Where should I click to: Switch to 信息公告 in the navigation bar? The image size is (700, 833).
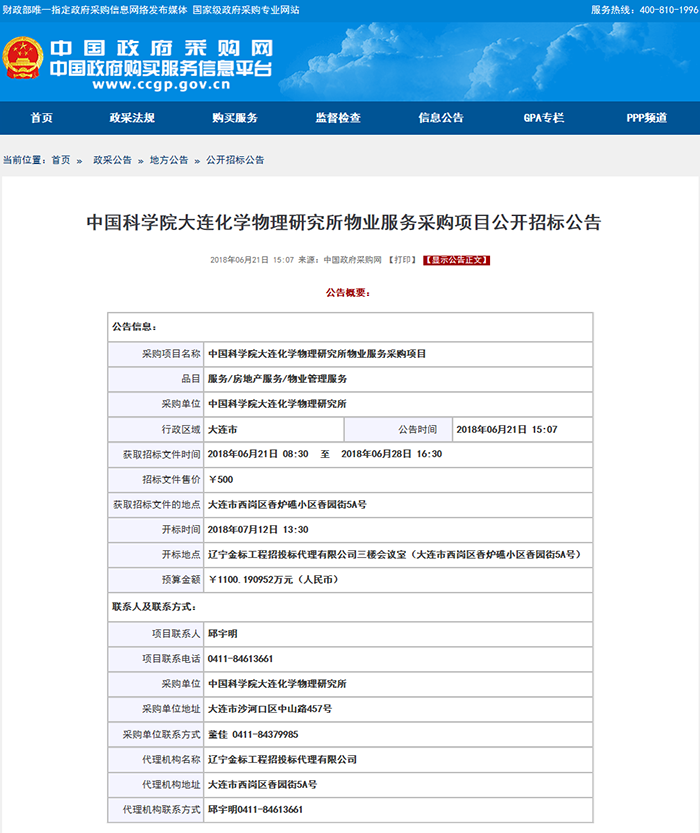pyautogui.click(x=440, y=118)
